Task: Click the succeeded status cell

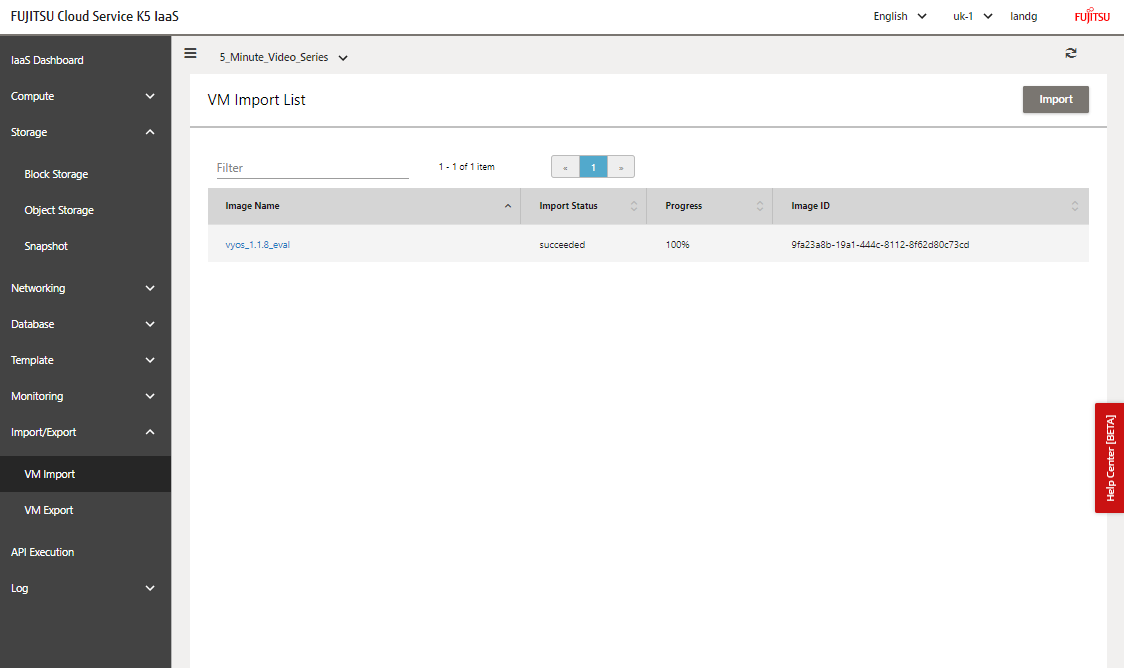Action: pyautogui.click(x=562, y=244)
